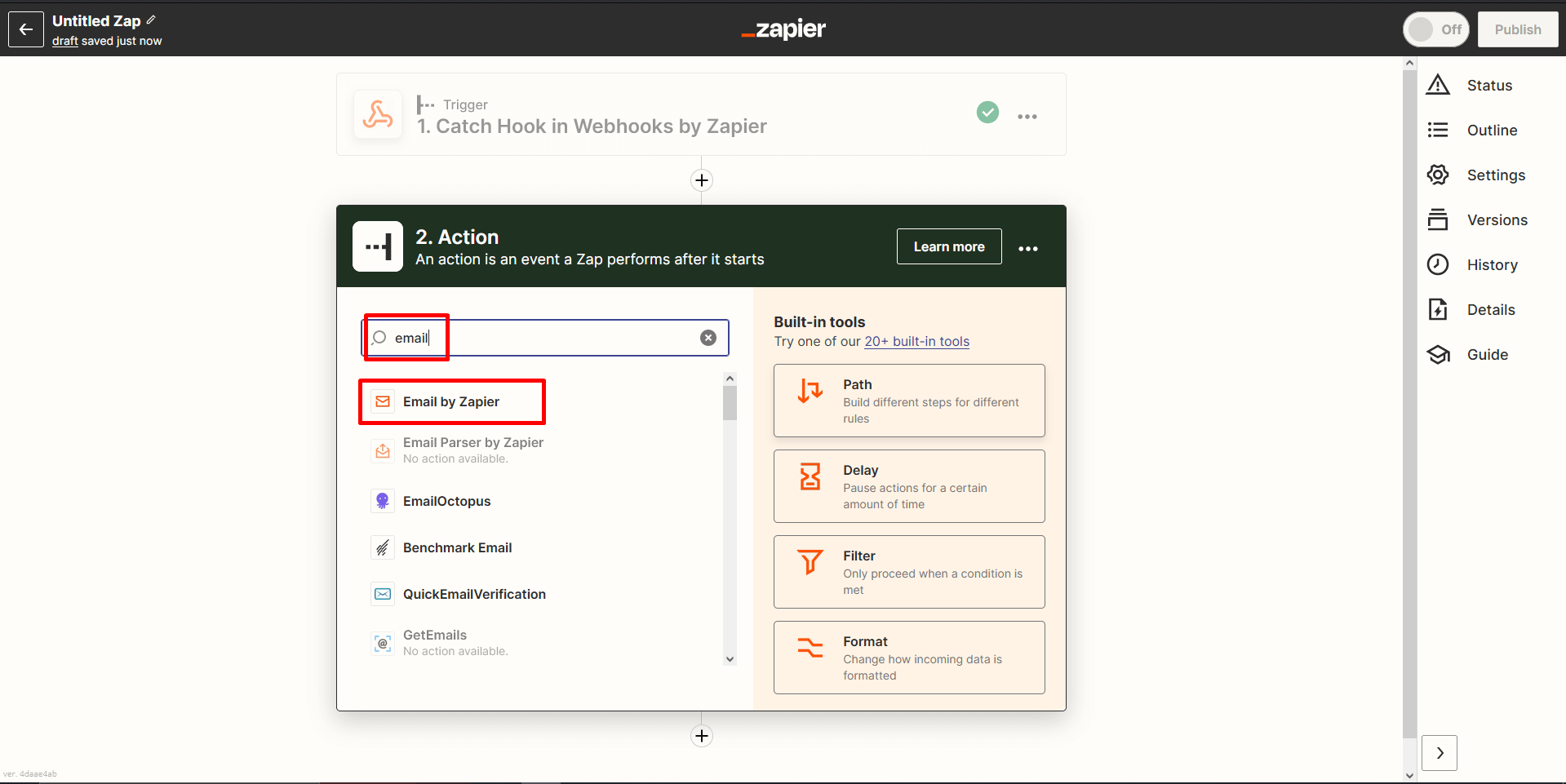Click the back arrow button
The height and width of the screenshot is (784, 1566).
pyautogui.click(x=25, y=29)
